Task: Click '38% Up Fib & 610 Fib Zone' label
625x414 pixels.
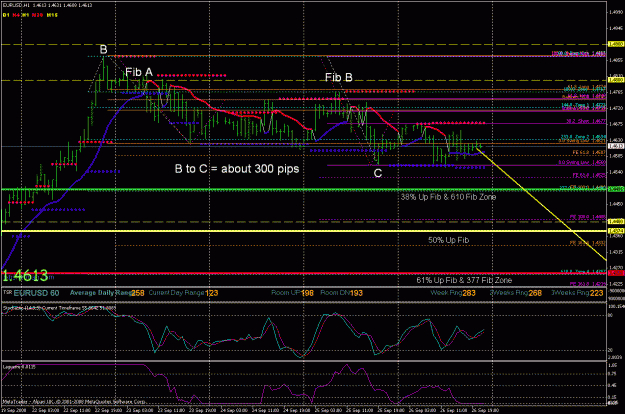Action: (x=448, y=197)
